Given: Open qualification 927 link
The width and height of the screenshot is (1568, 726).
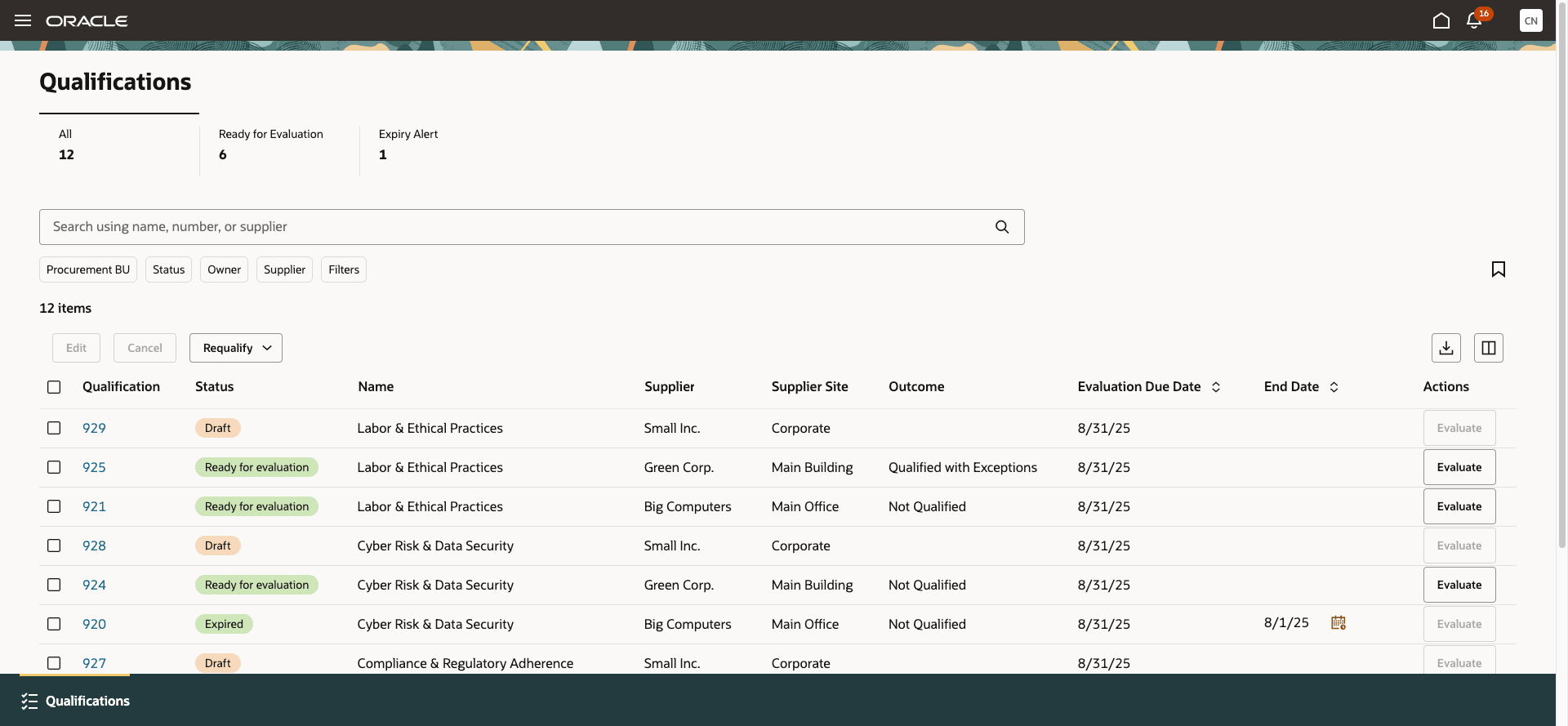Looking at the screenshot, I should click(94, 663).
